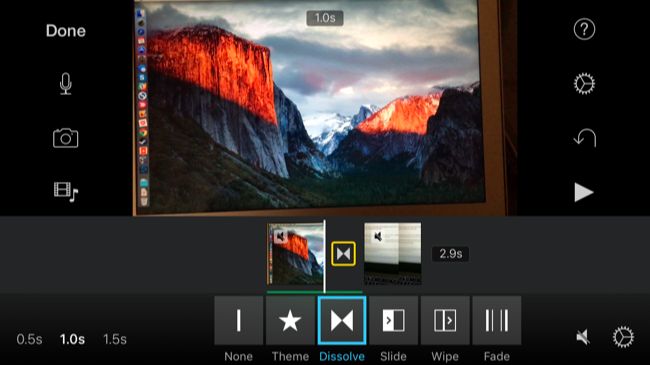650x365 pixels.
Task: Click the 1.0s badge over preview
Action: pos(325,18)
